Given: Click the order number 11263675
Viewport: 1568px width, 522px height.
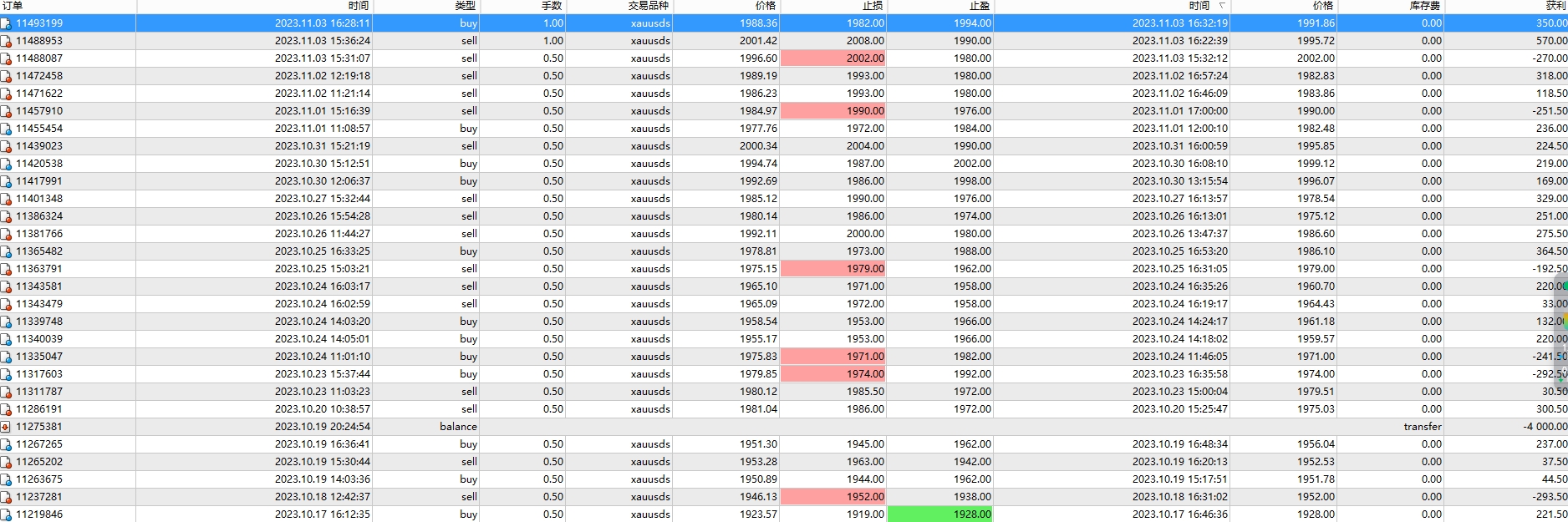Looking at the screenshot, I should (39, 479).
